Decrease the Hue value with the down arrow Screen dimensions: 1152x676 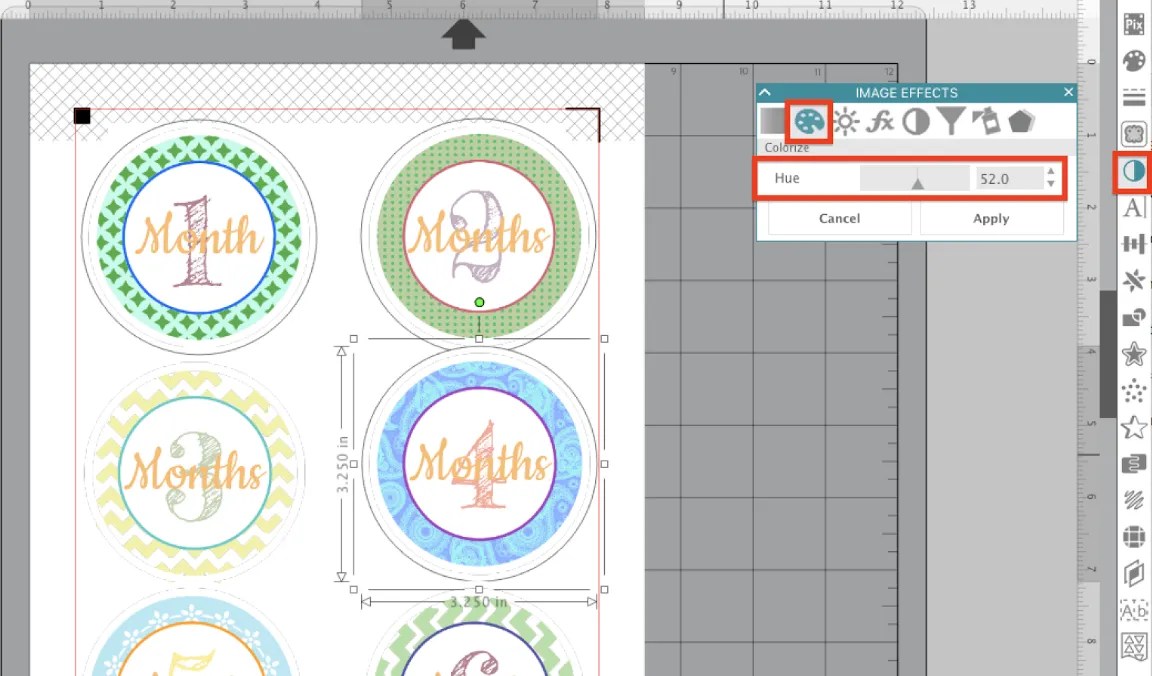(x=1051, y=184)
